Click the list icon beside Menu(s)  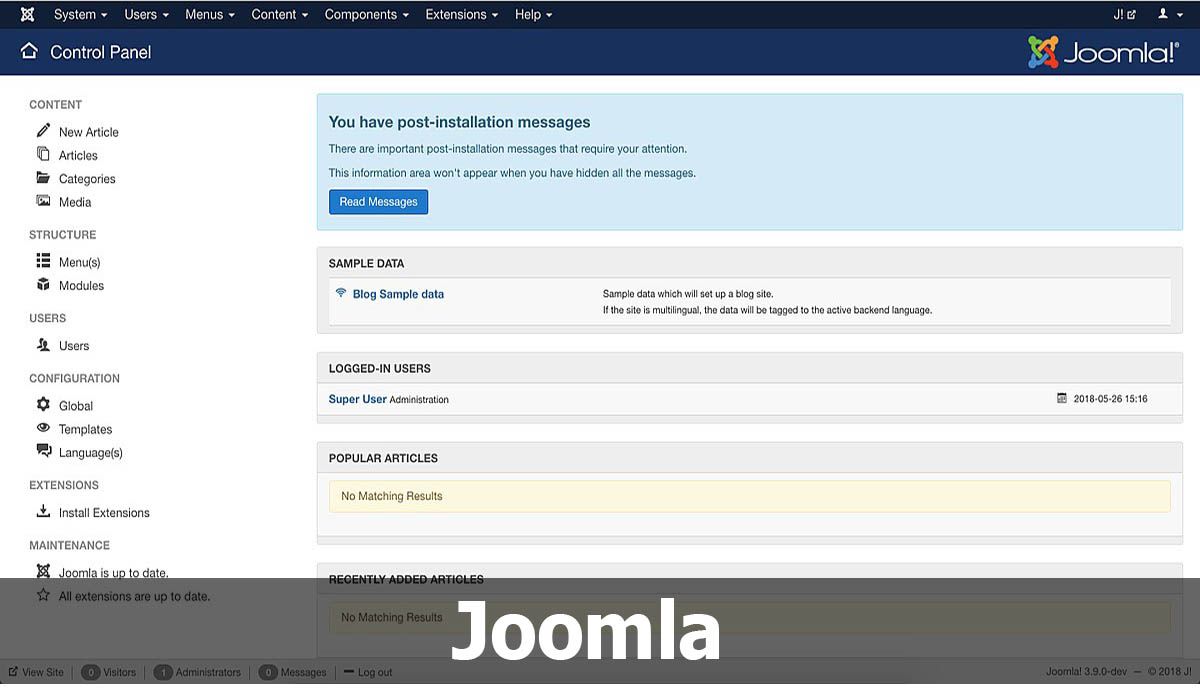click(x=43, y=261)
